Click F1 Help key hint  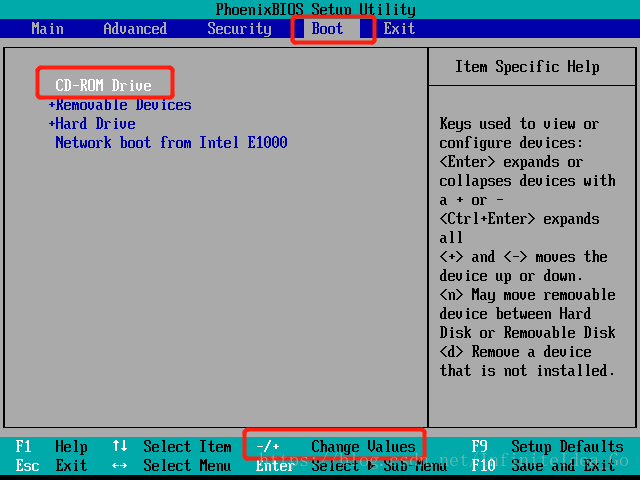coord(51,447)
